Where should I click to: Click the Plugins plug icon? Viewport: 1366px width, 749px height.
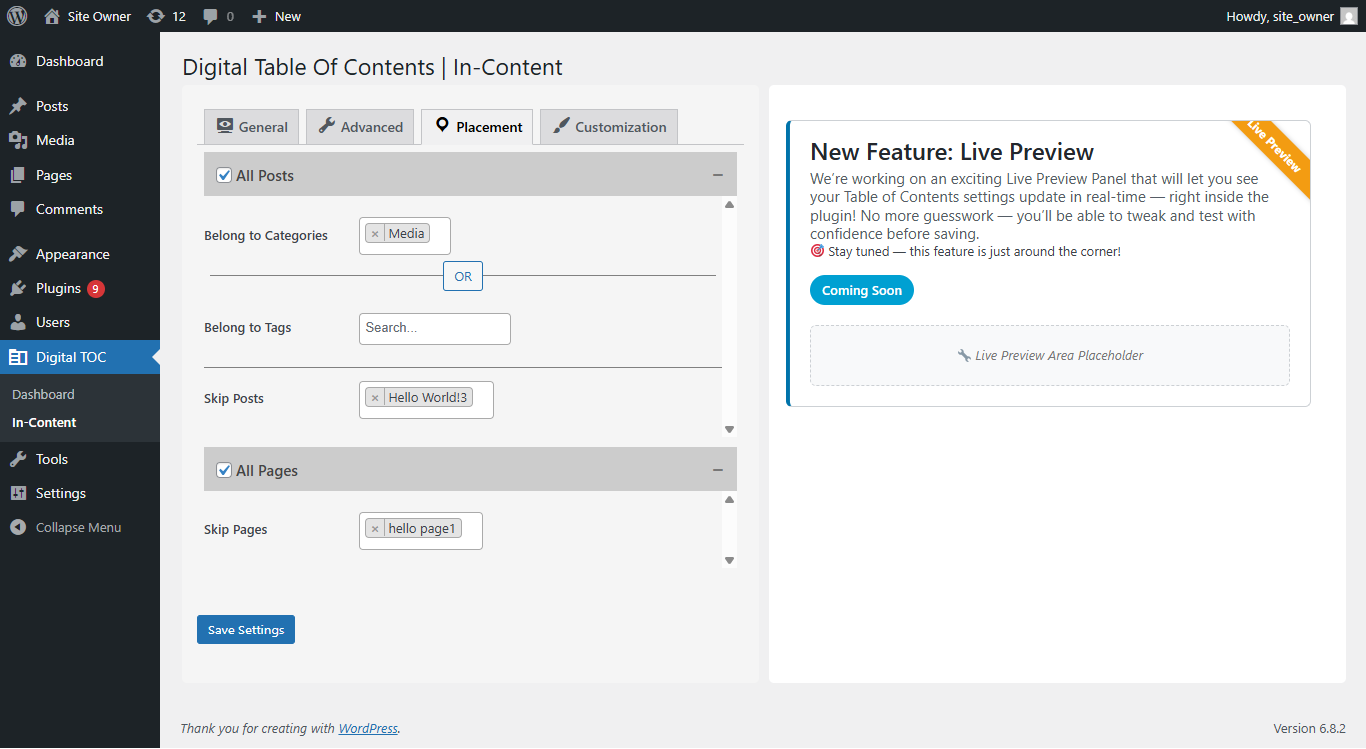tap(18, 288)
